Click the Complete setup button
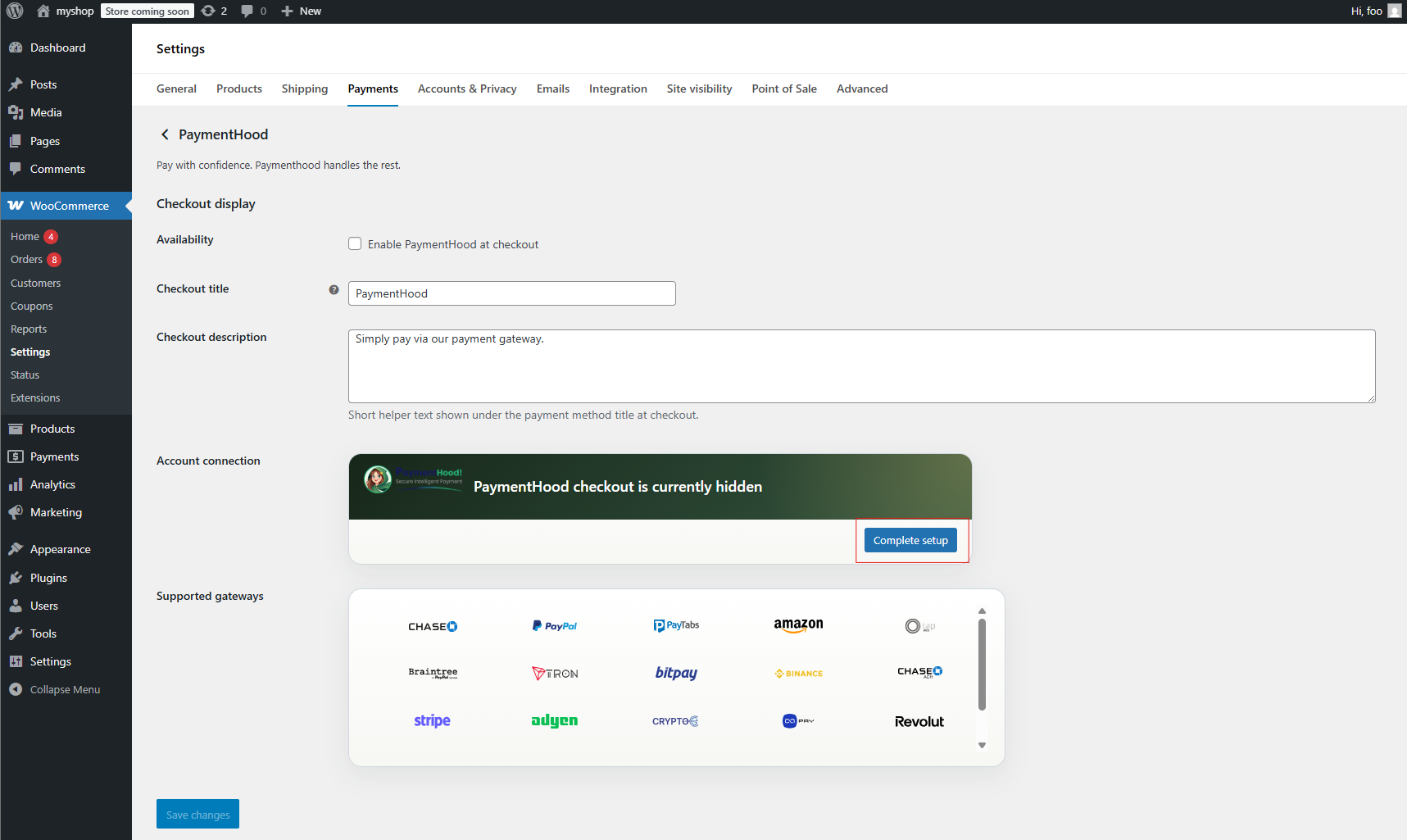This screenshot has width=1407, height=840. (x=910, y=540)
